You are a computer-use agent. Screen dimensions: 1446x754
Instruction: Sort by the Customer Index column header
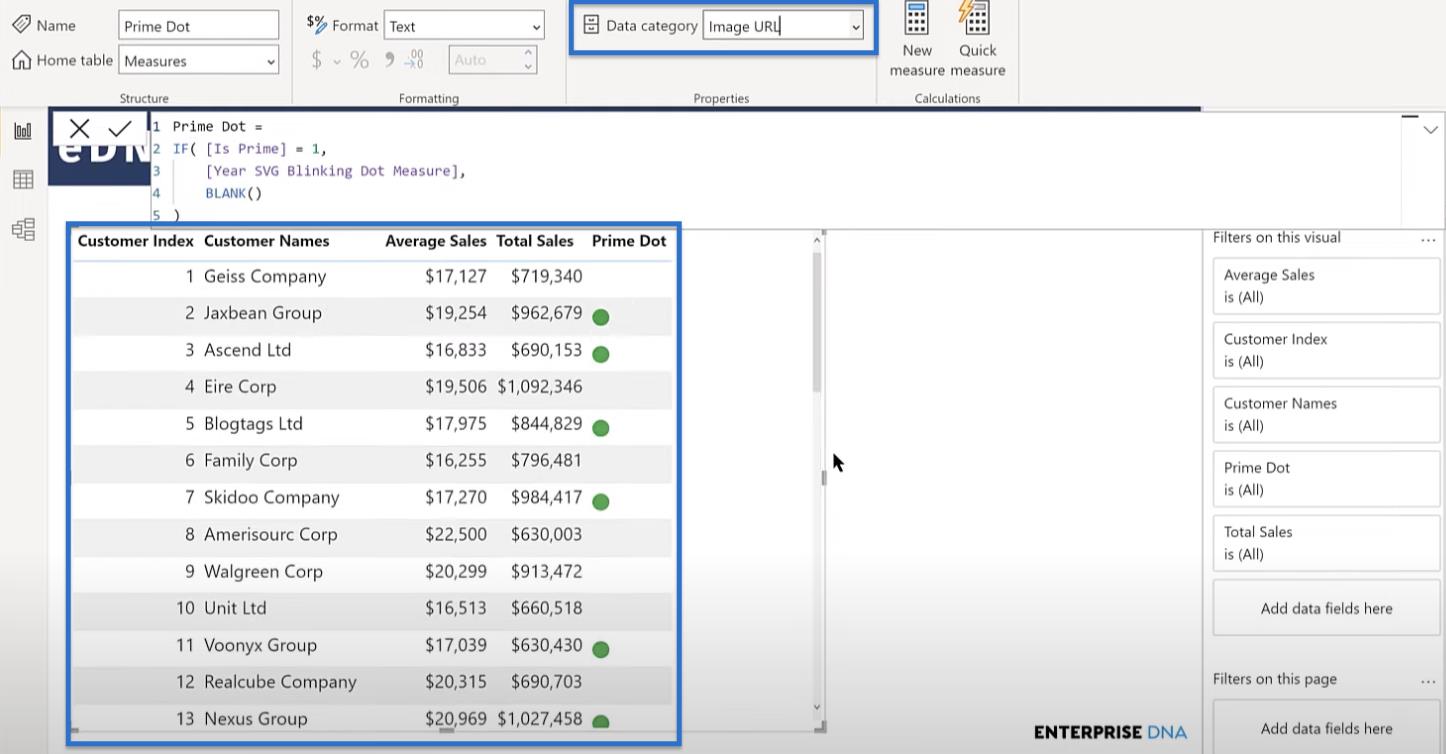point(135,241)
